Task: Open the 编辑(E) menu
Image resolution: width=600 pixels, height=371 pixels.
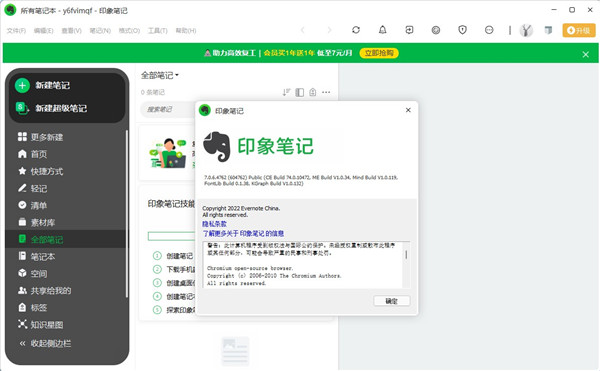Action: tap(43, 31)
